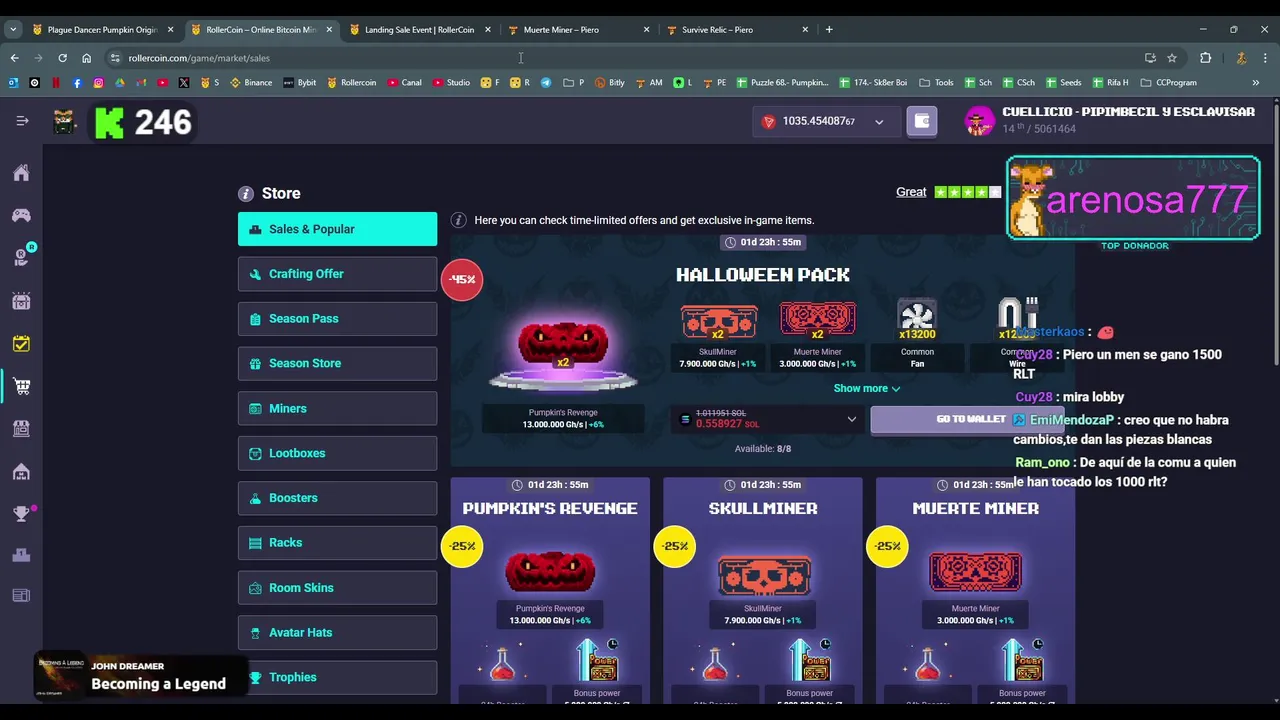Image resolution: width=1280 pixels, height=720 pixels.
Task: Switch to Plague Dancer browser tab
Action: (x=102, y=30)
